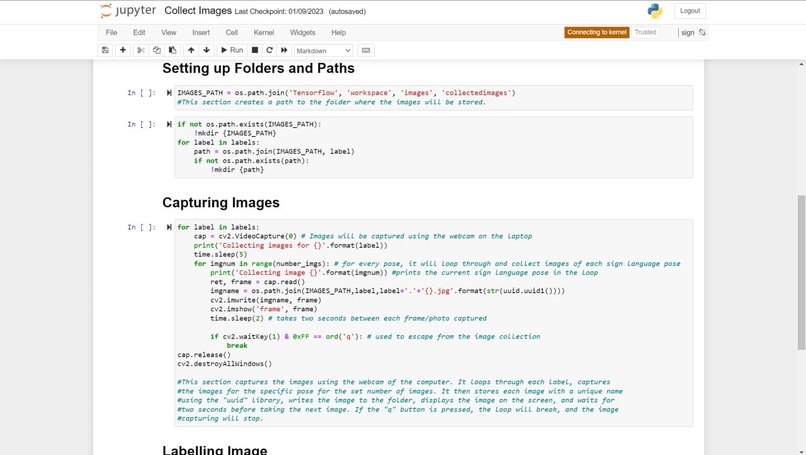
Task: Open the Kernel menu
Action: click(264, 32)
